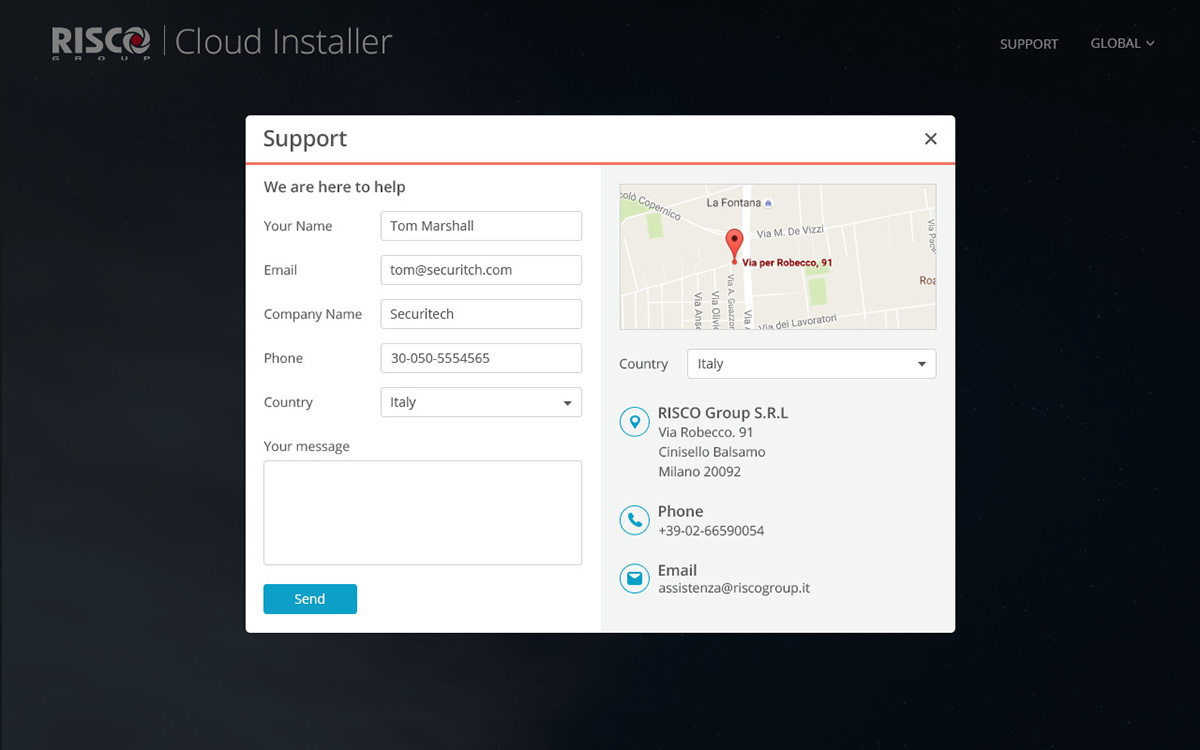Send the support message
This screenshot has height=750, width=1200.
click(x=310, y=599)
